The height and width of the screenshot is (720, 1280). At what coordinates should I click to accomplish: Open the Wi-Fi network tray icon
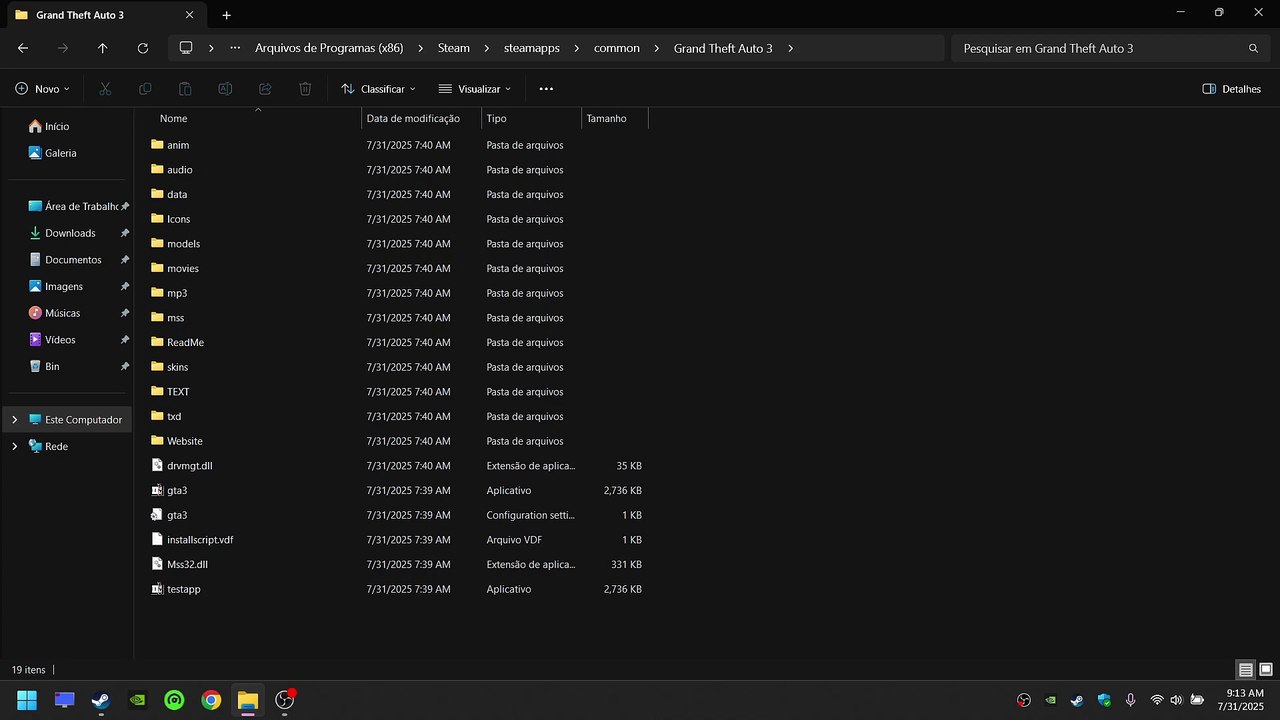(x=1157, y=700)
